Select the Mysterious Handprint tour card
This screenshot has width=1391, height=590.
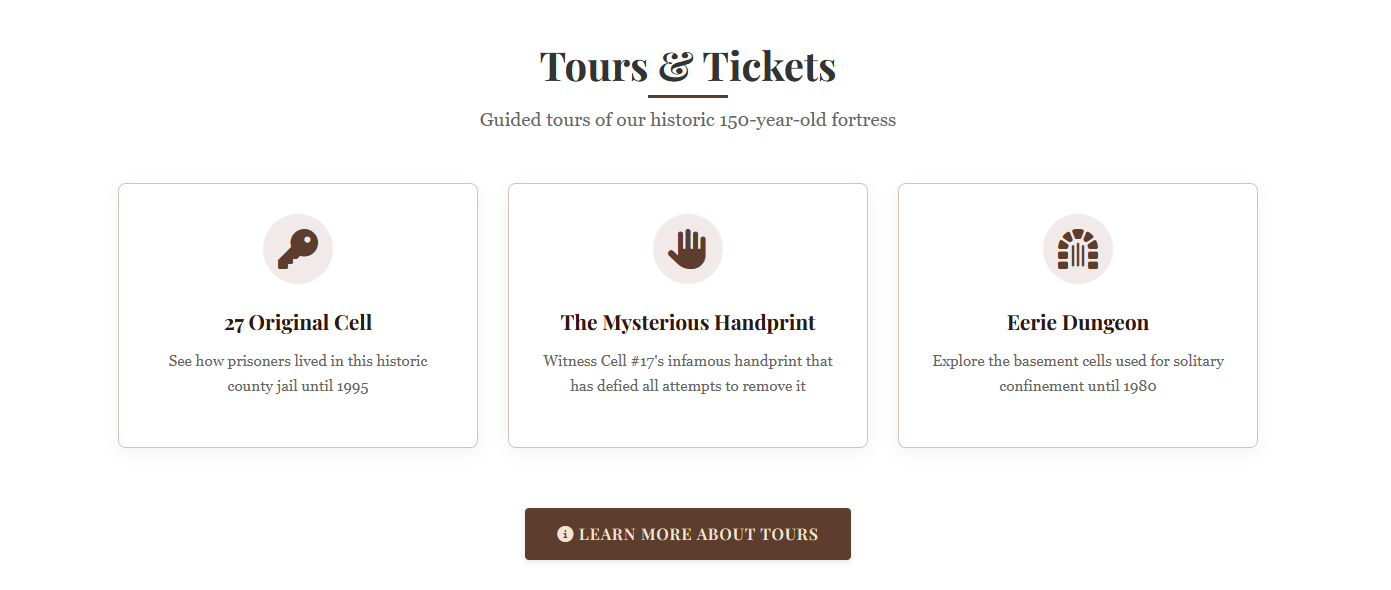click(x=687, y=315)
